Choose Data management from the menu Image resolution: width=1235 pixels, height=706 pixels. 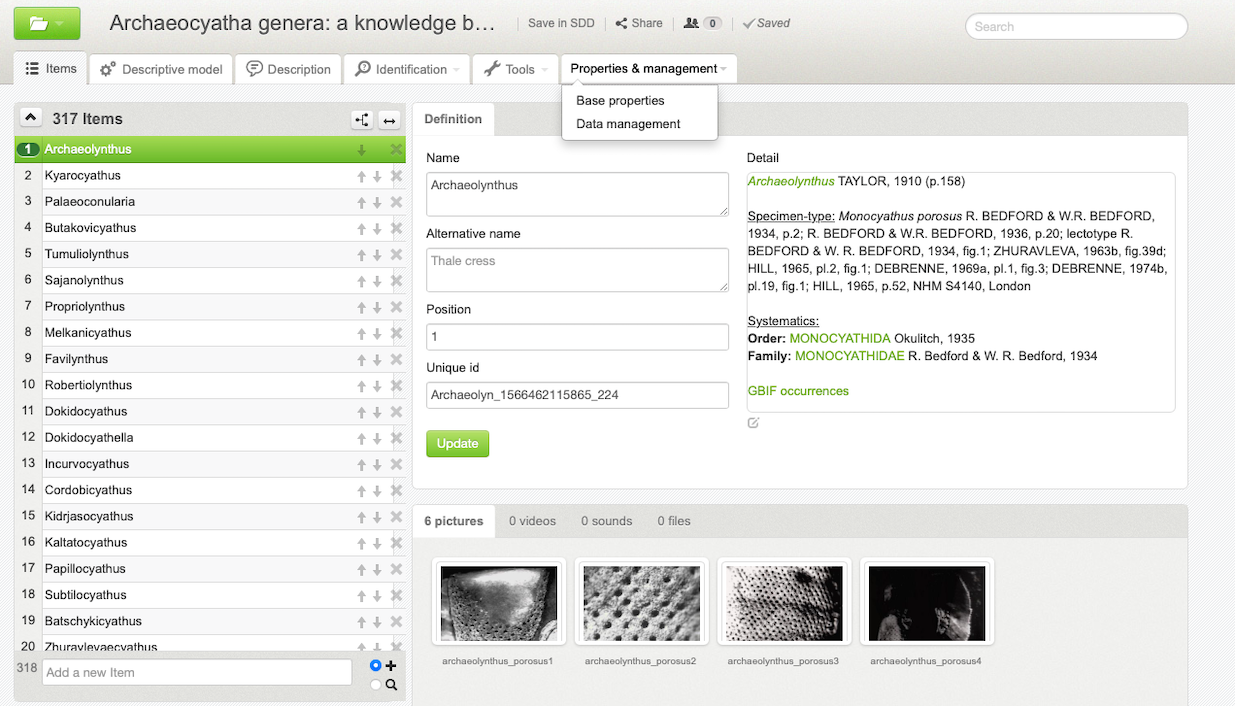[628, 124]
